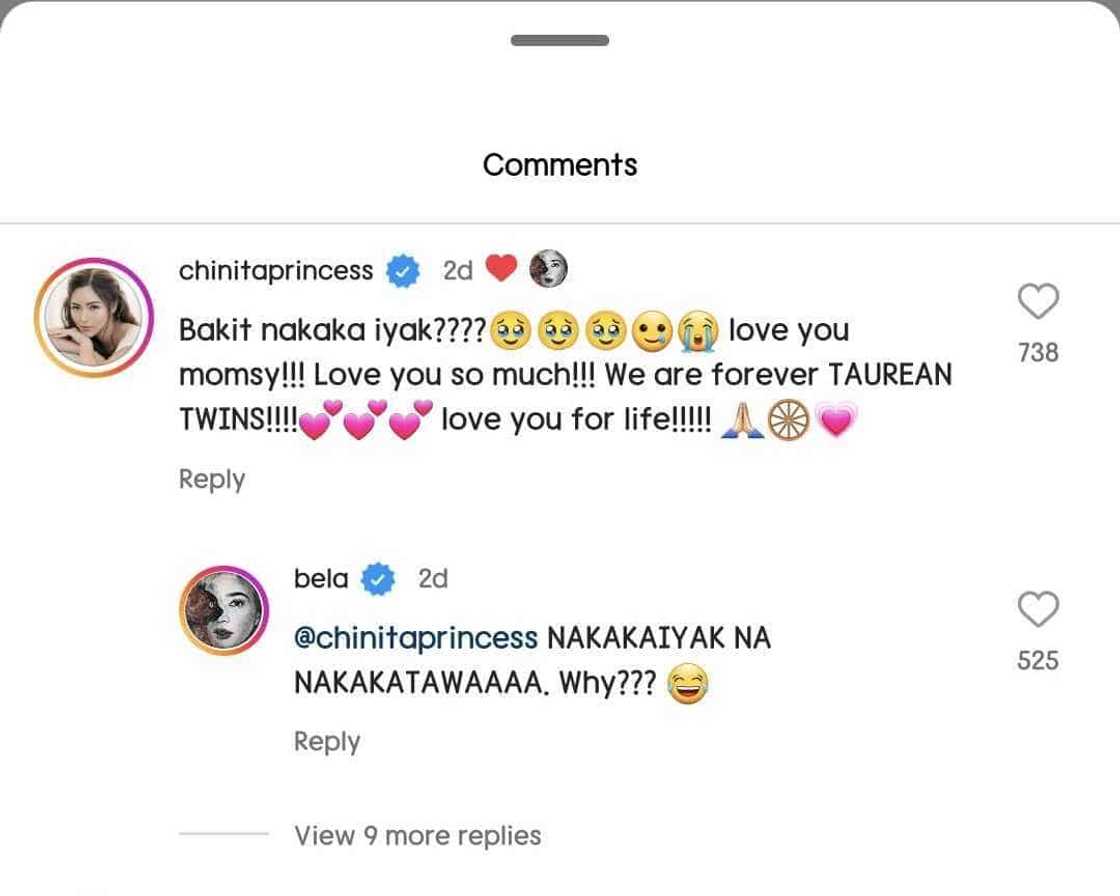Click verified badge next to chinitaprincess
The height and width of the screenshot is (896, 1120).
(402, 270)
